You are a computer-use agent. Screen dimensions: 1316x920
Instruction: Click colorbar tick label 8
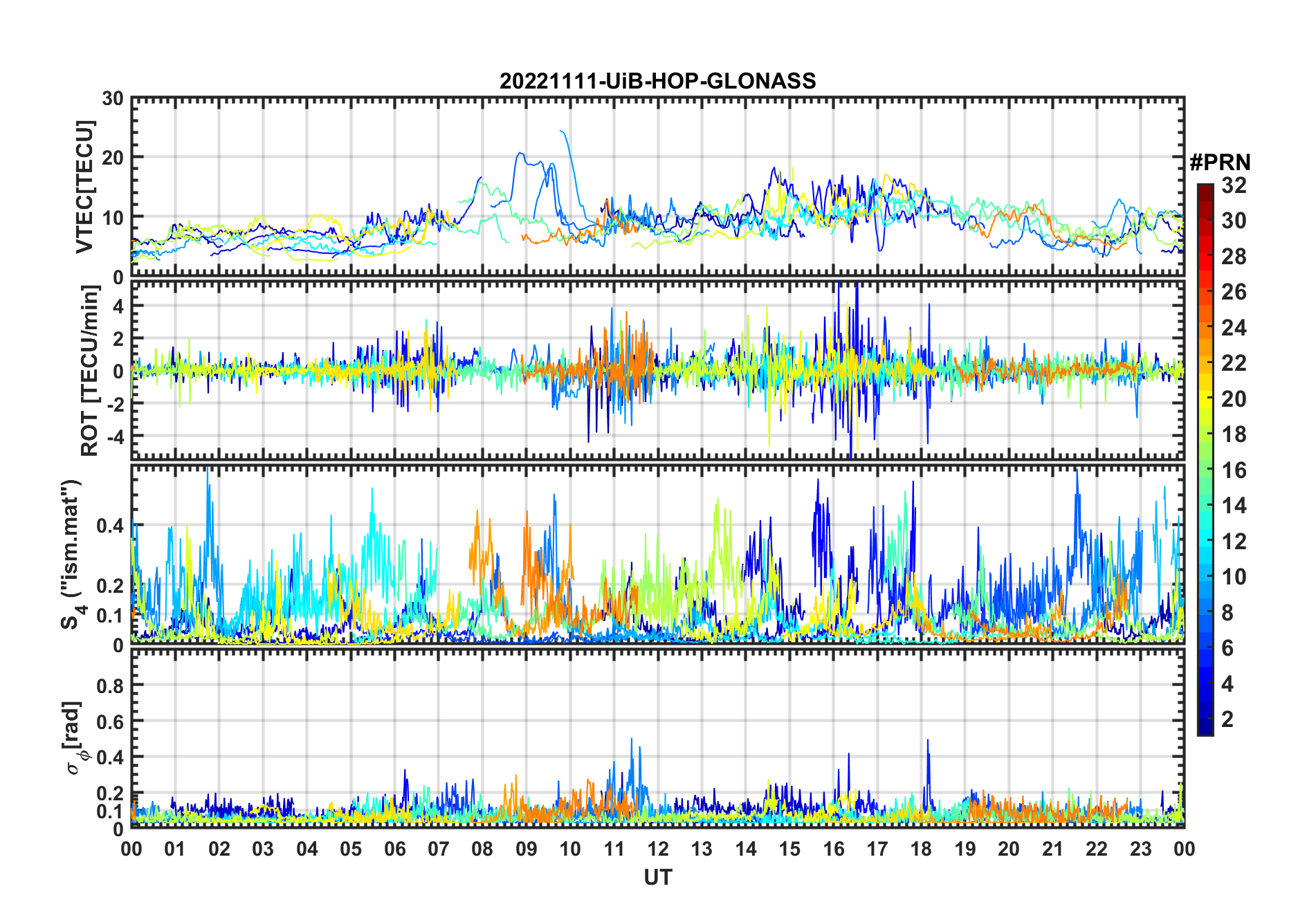[x=1227, y=613]
